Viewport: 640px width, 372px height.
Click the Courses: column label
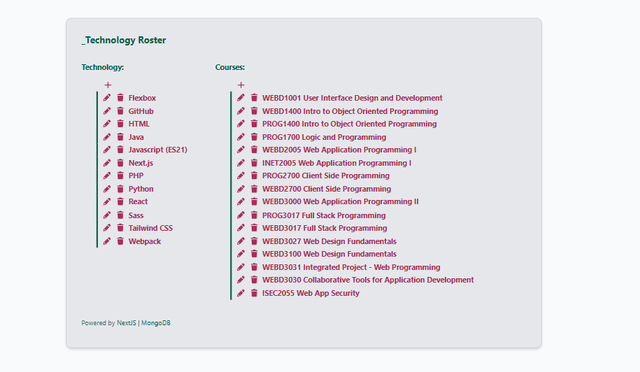pos(230,67)
